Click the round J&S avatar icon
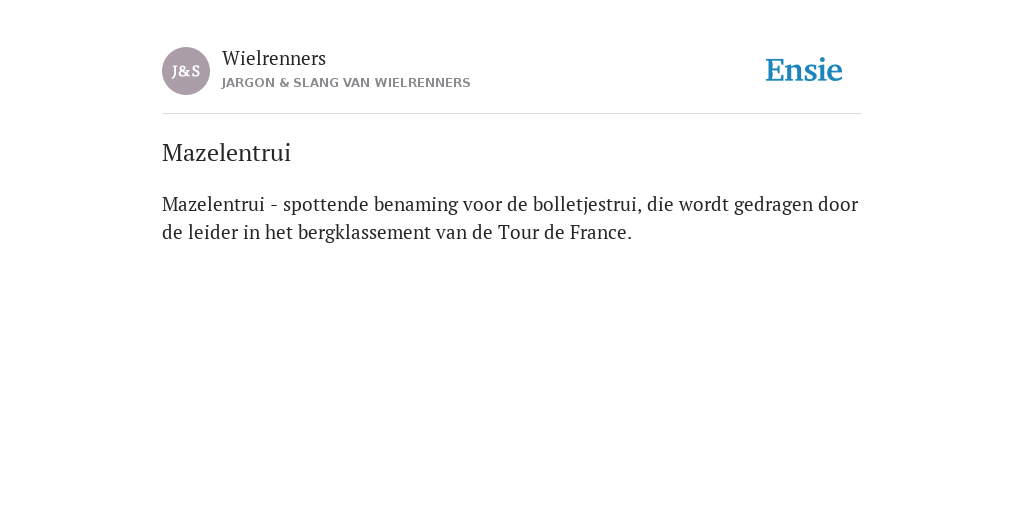This screenshot has height=512, width=1024. (x=186, y=71)
